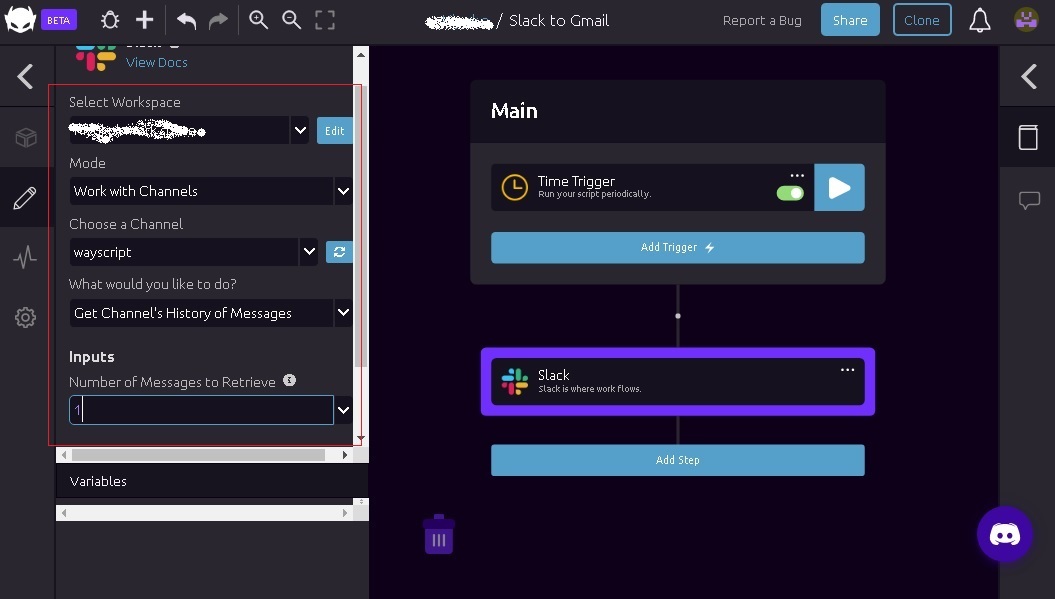Open the Mode dropdown arrow

point(343,191)
